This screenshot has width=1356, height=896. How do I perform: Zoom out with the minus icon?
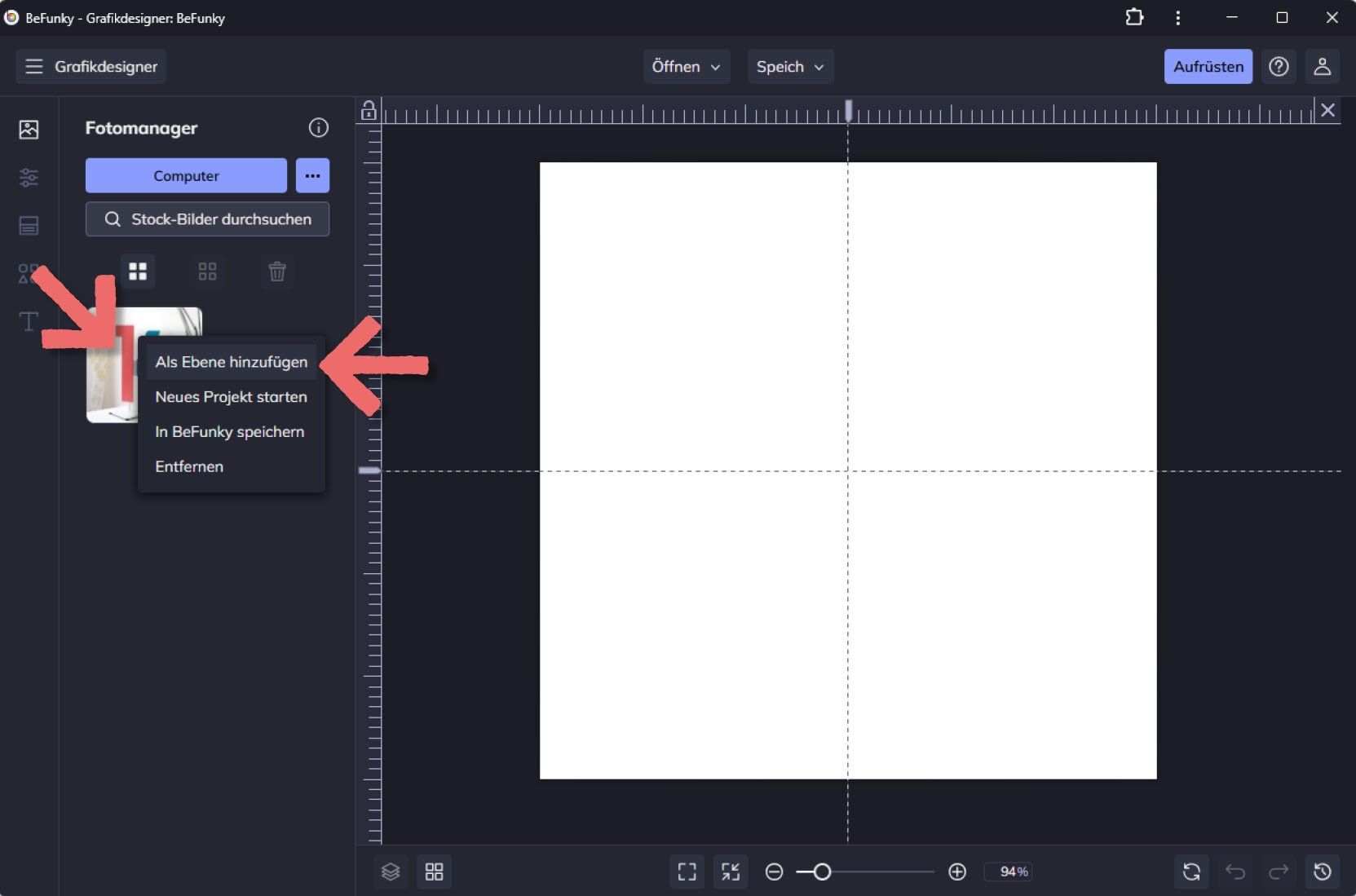pos(774,872)
